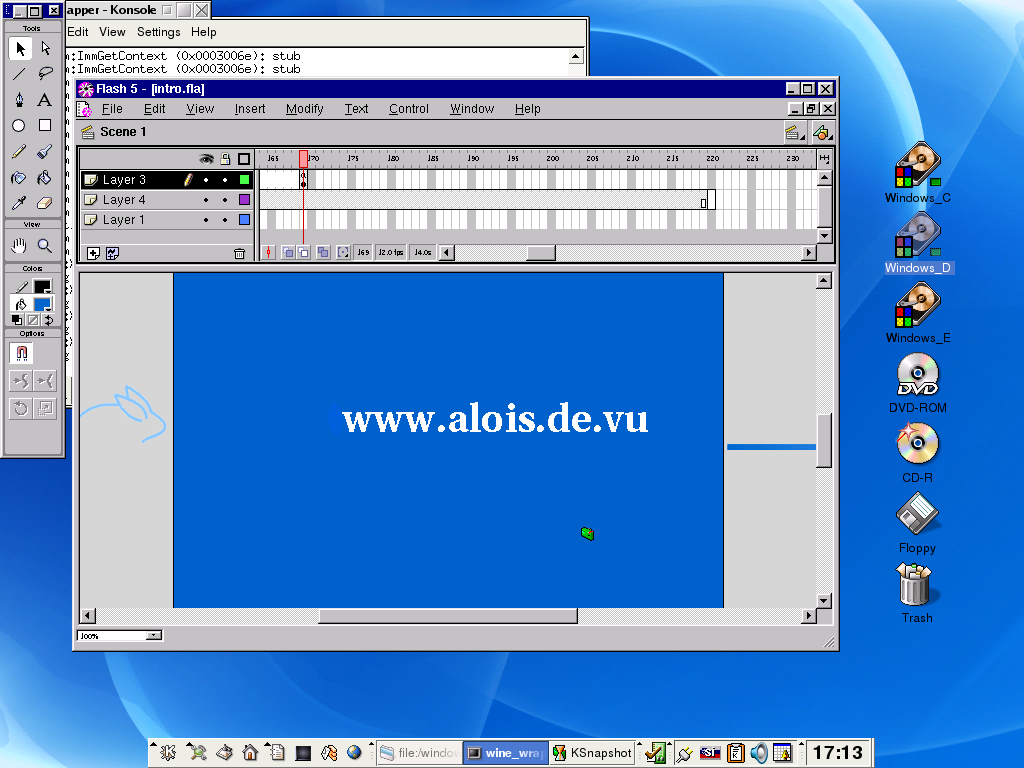Select Layer 1 in the timeline
This screenshot has height=768, width=1024.
click(x=124, y=220)
